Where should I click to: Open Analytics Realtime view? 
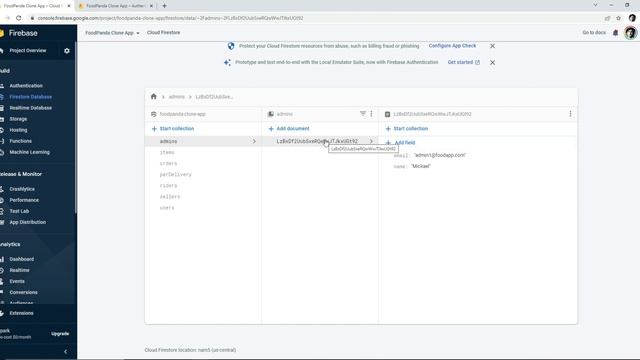coord(19,270)
